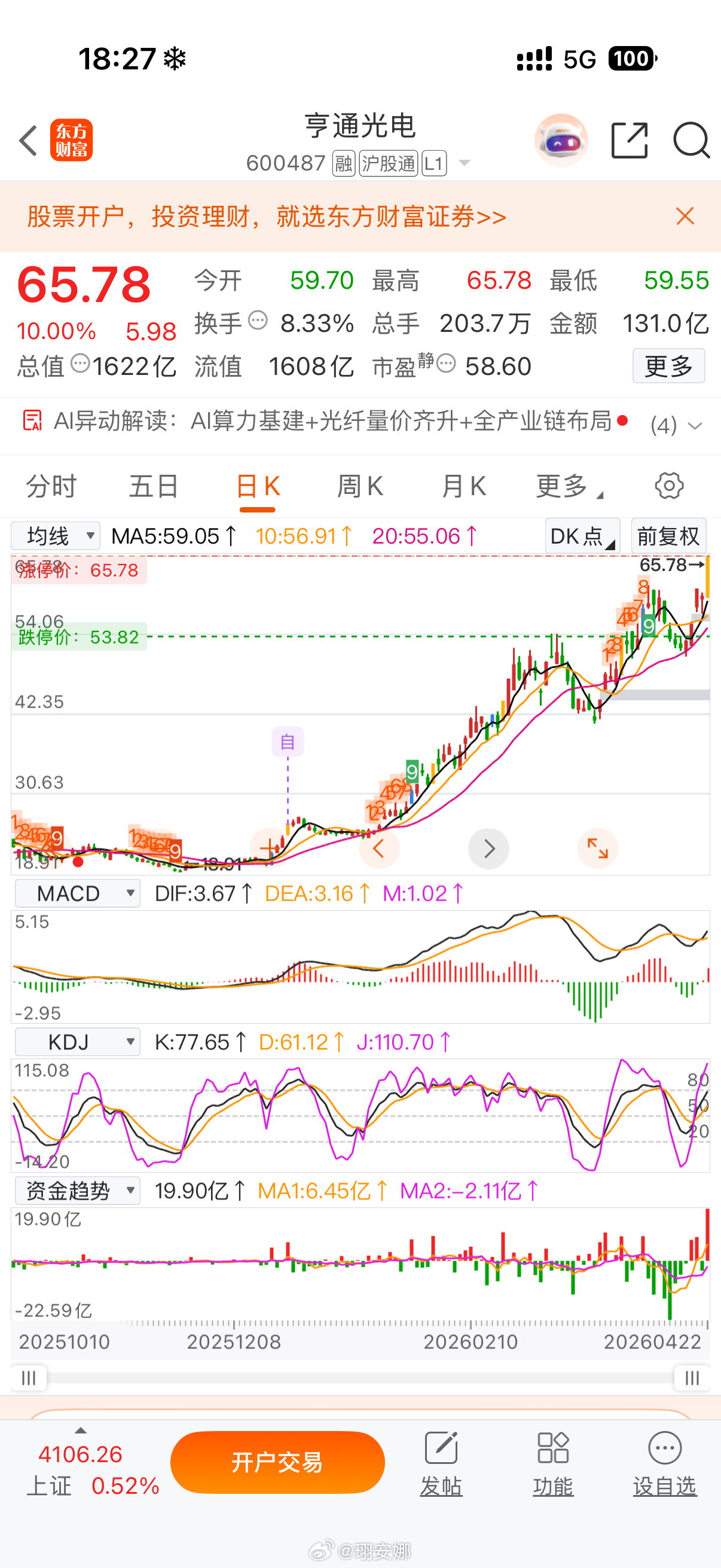Tap the 开户交易 orange button
721x1568 pixels.
click(x=277, y=1462)
